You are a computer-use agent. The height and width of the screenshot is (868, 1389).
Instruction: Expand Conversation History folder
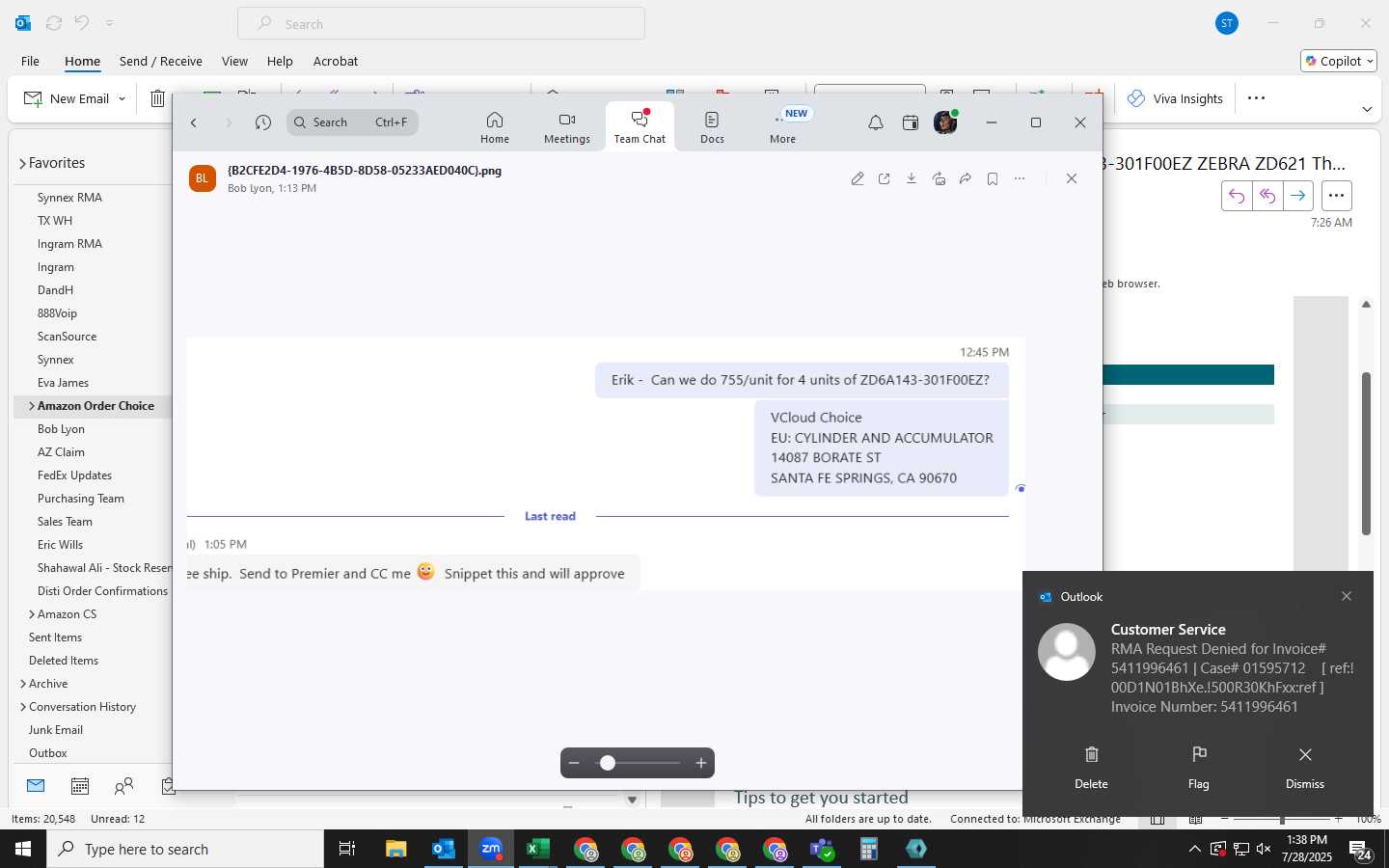[22, 707]
